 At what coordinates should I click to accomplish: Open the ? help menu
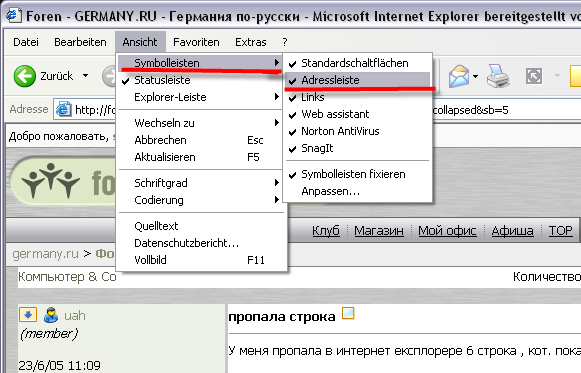pyautogui.click(x=285, y=42)
